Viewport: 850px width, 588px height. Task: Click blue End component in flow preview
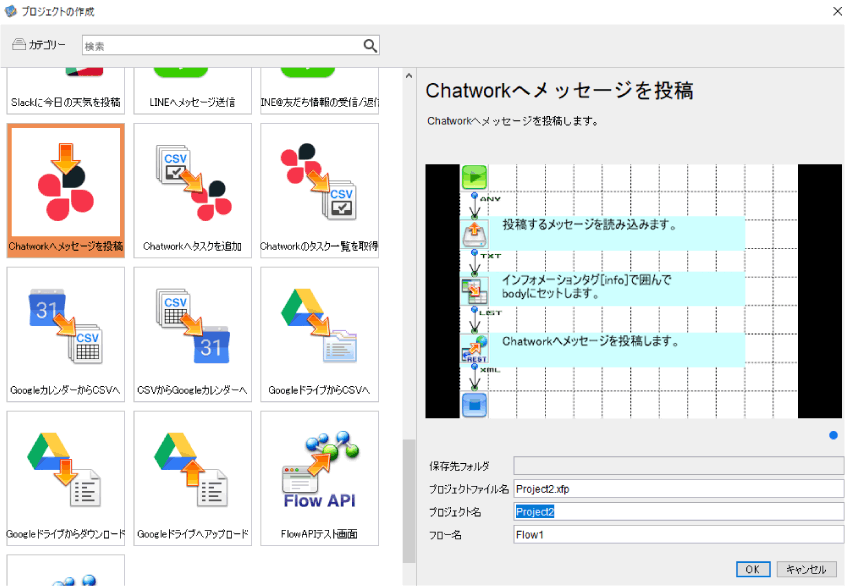click(x=474, y=405)
